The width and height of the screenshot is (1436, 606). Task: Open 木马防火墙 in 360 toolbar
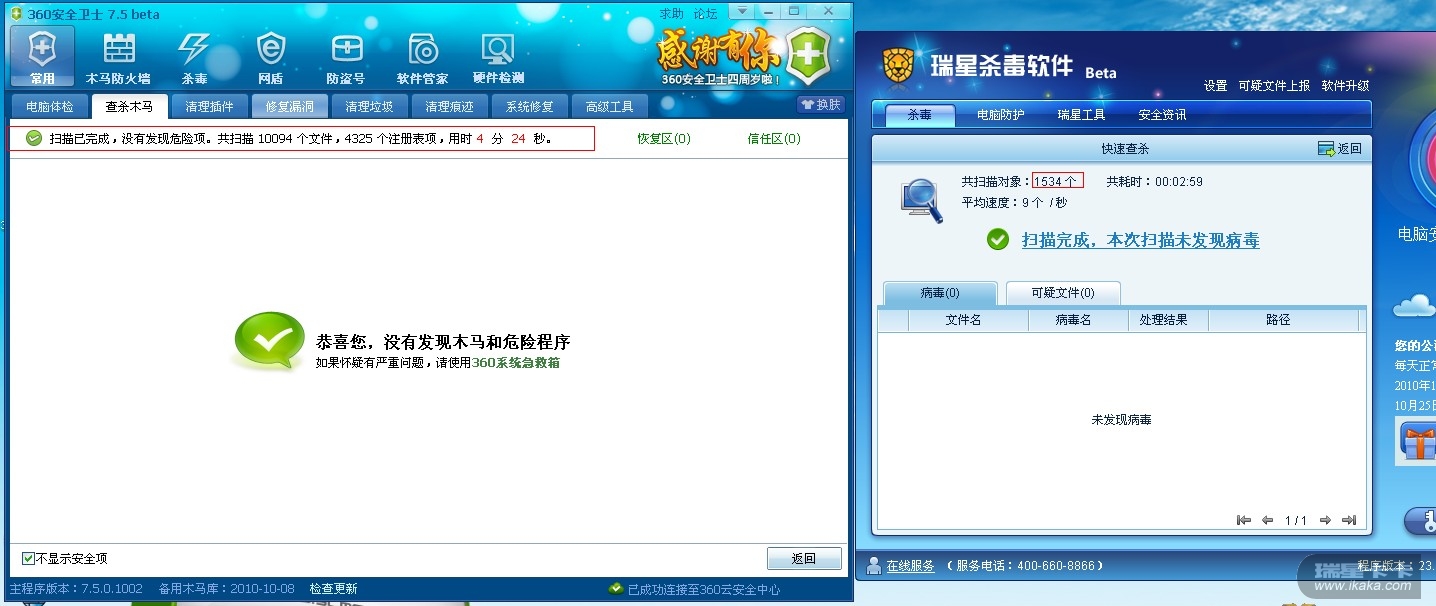pyautogui.click(x=118, y=57)
